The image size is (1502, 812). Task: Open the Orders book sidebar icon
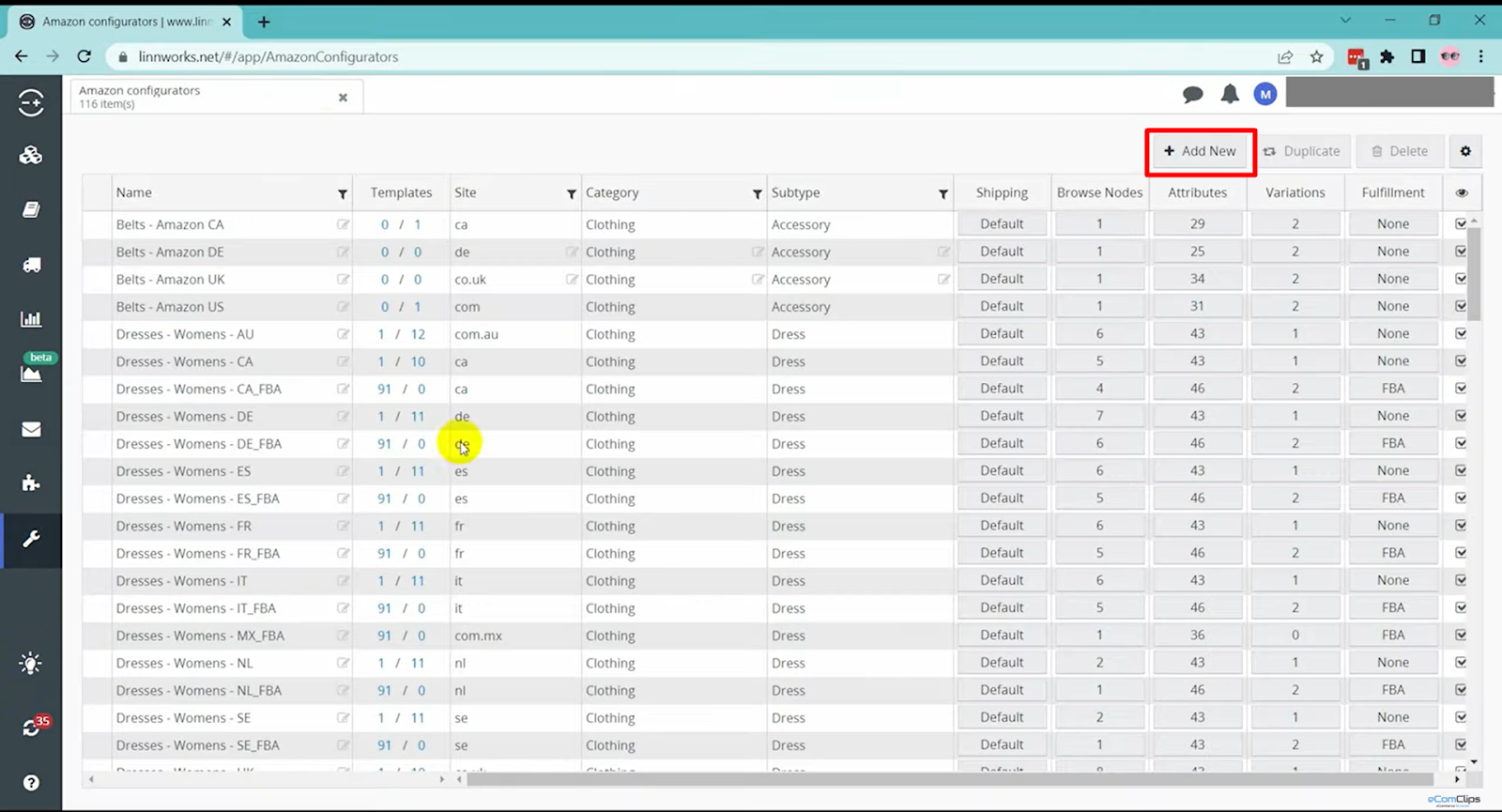click(31, 209)
